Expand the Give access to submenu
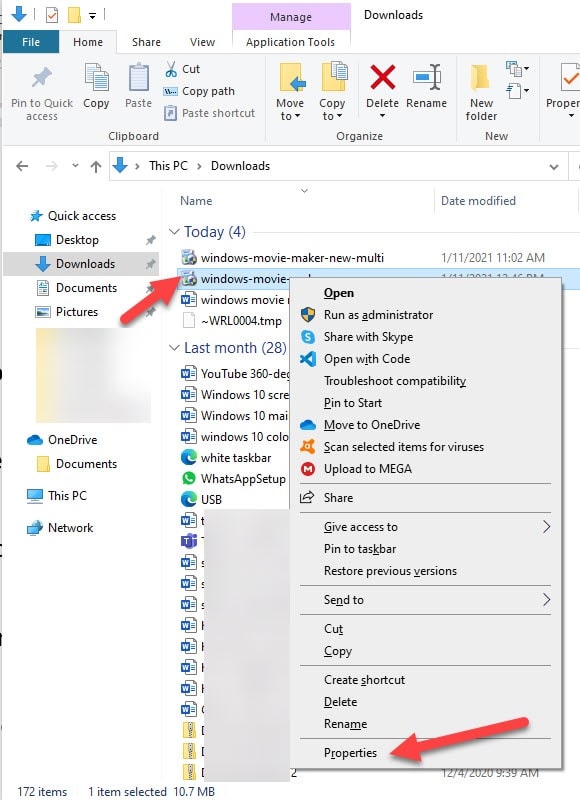 [425, 527]
